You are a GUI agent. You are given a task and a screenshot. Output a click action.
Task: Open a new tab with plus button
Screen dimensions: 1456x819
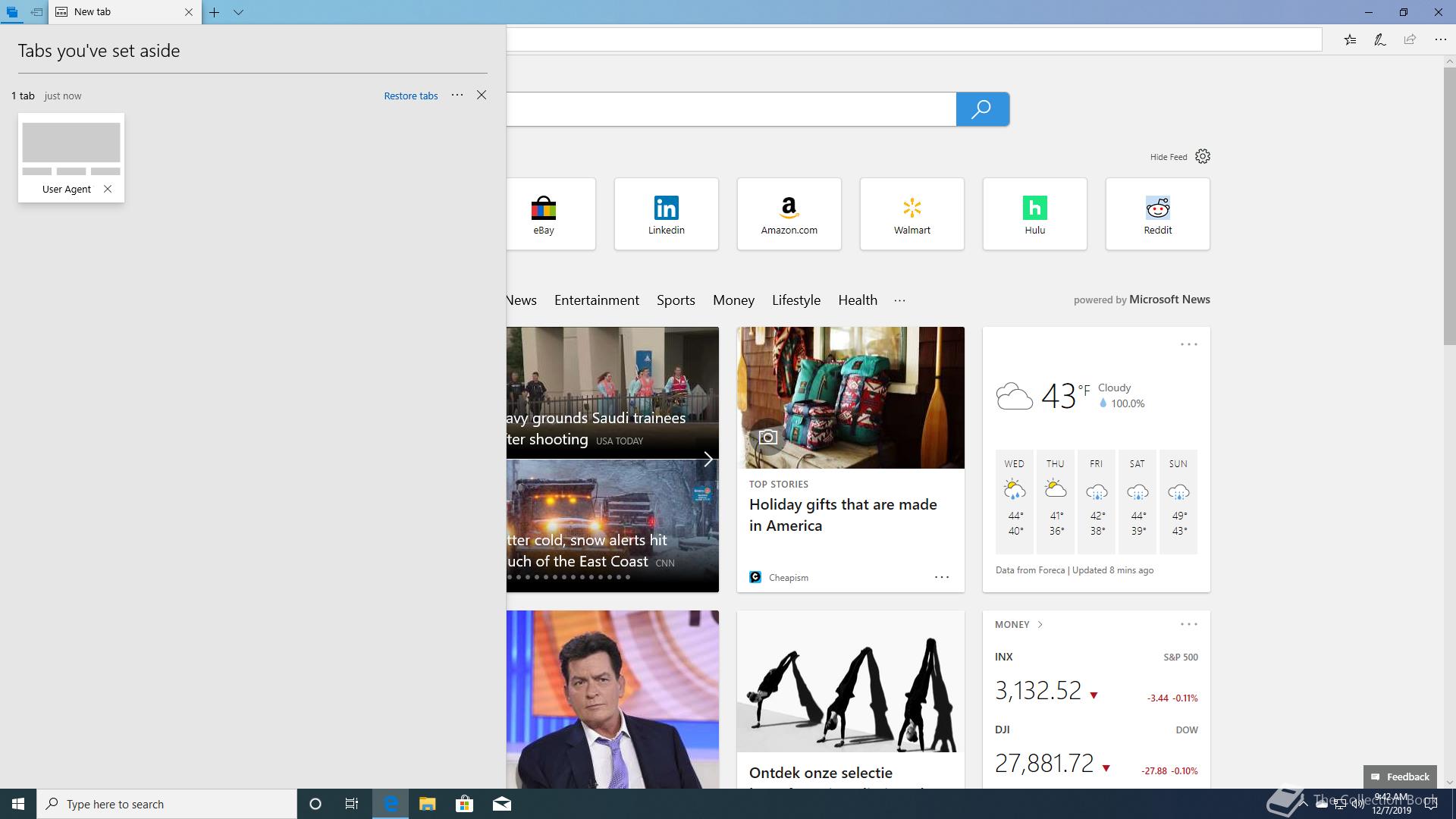pyautogui.click(x=215, y=12)
